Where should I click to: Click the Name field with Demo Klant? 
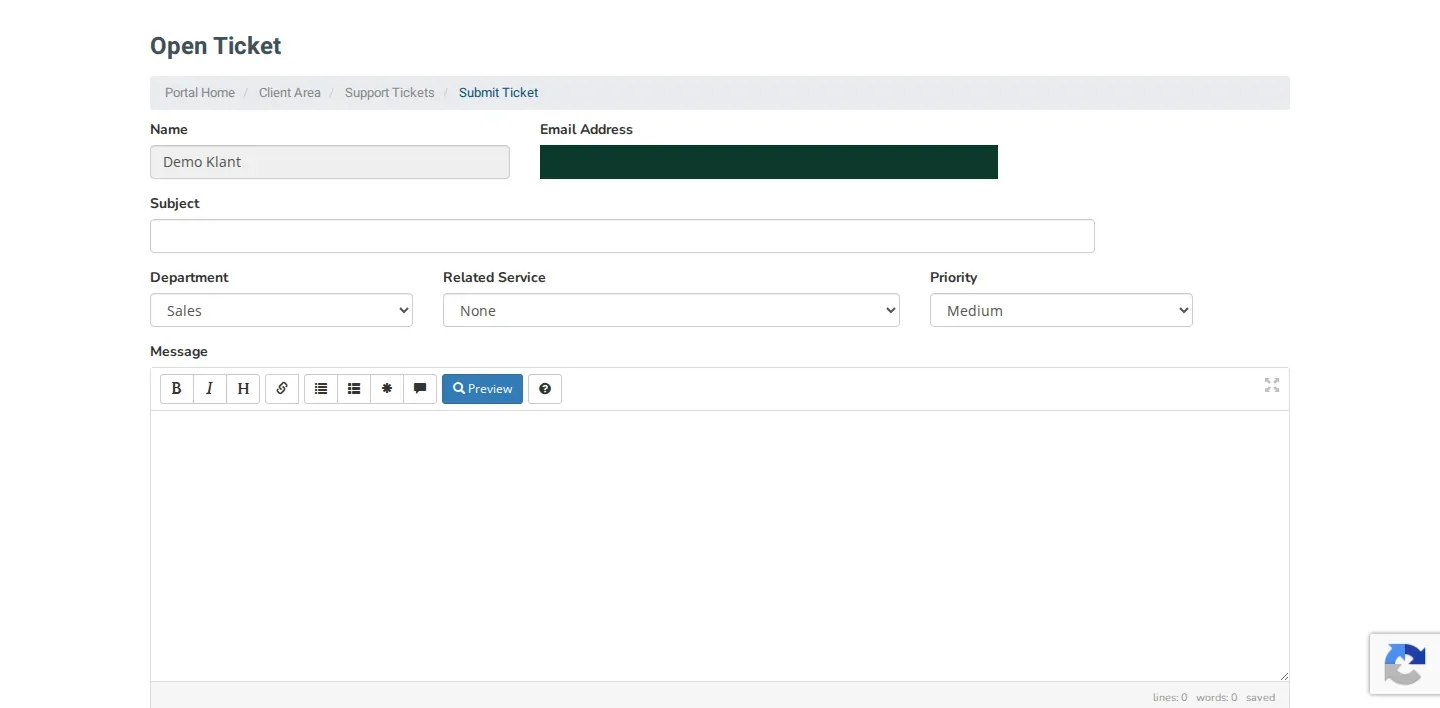(330, 162)
